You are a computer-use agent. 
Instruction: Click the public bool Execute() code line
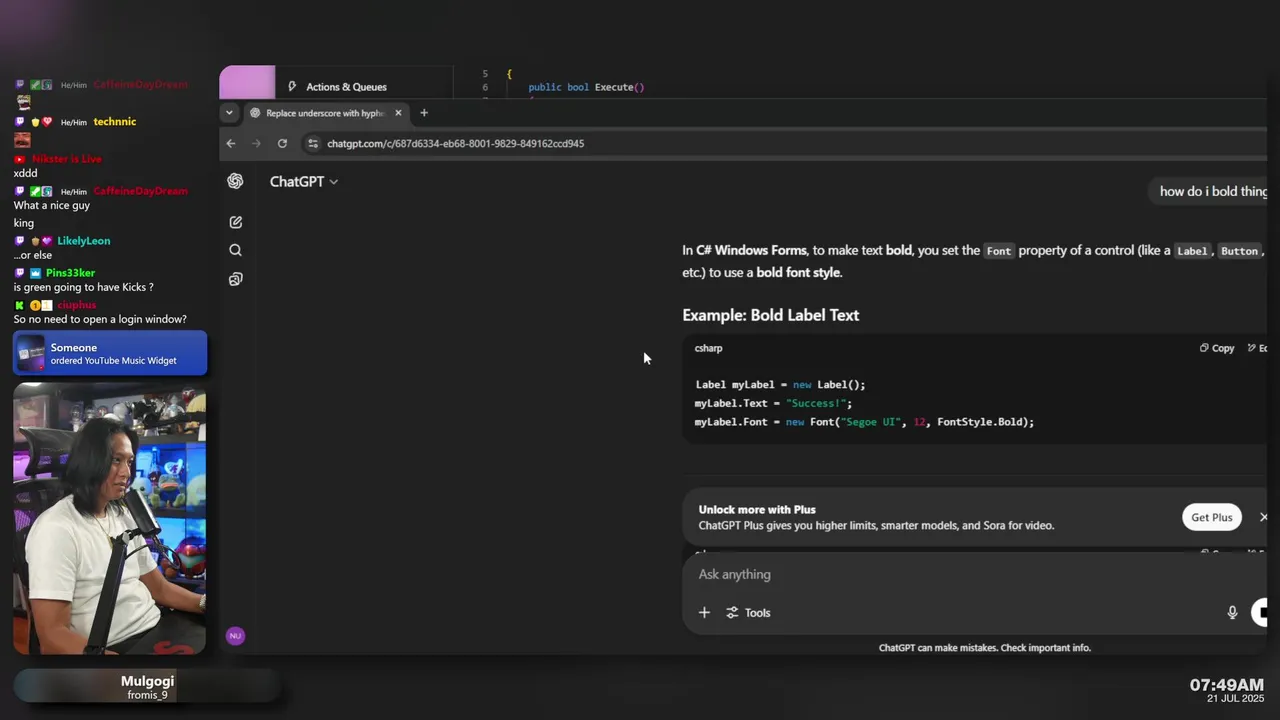tap(586, 87)
